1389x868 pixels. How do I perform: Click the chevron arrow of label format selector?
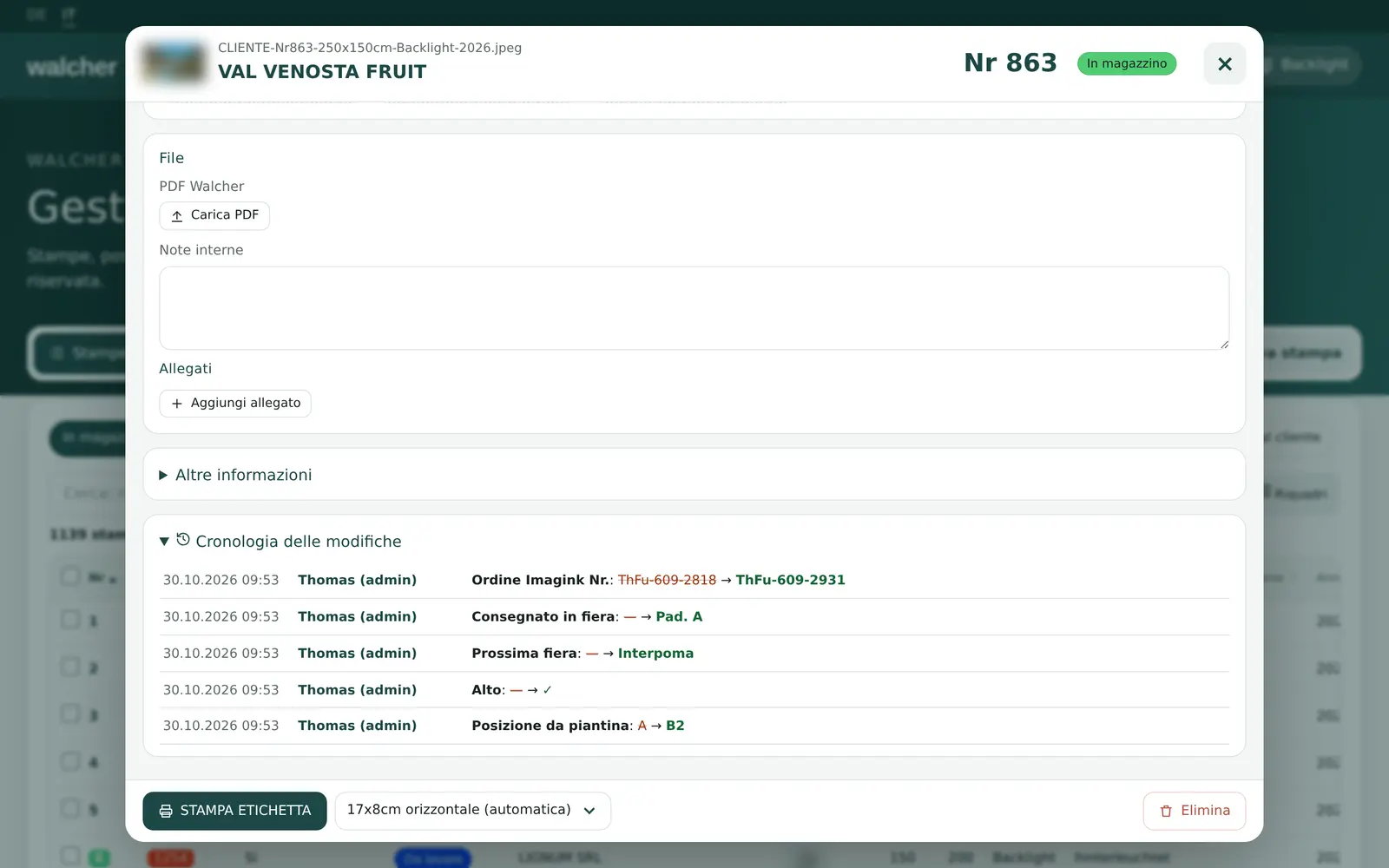[x=589, y=811]
